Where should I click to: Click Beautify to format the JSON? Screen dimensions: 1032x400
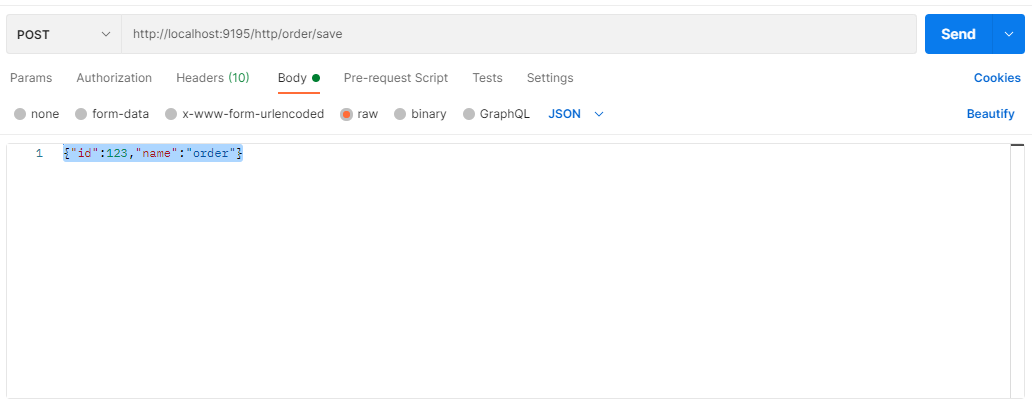(990, 114)
